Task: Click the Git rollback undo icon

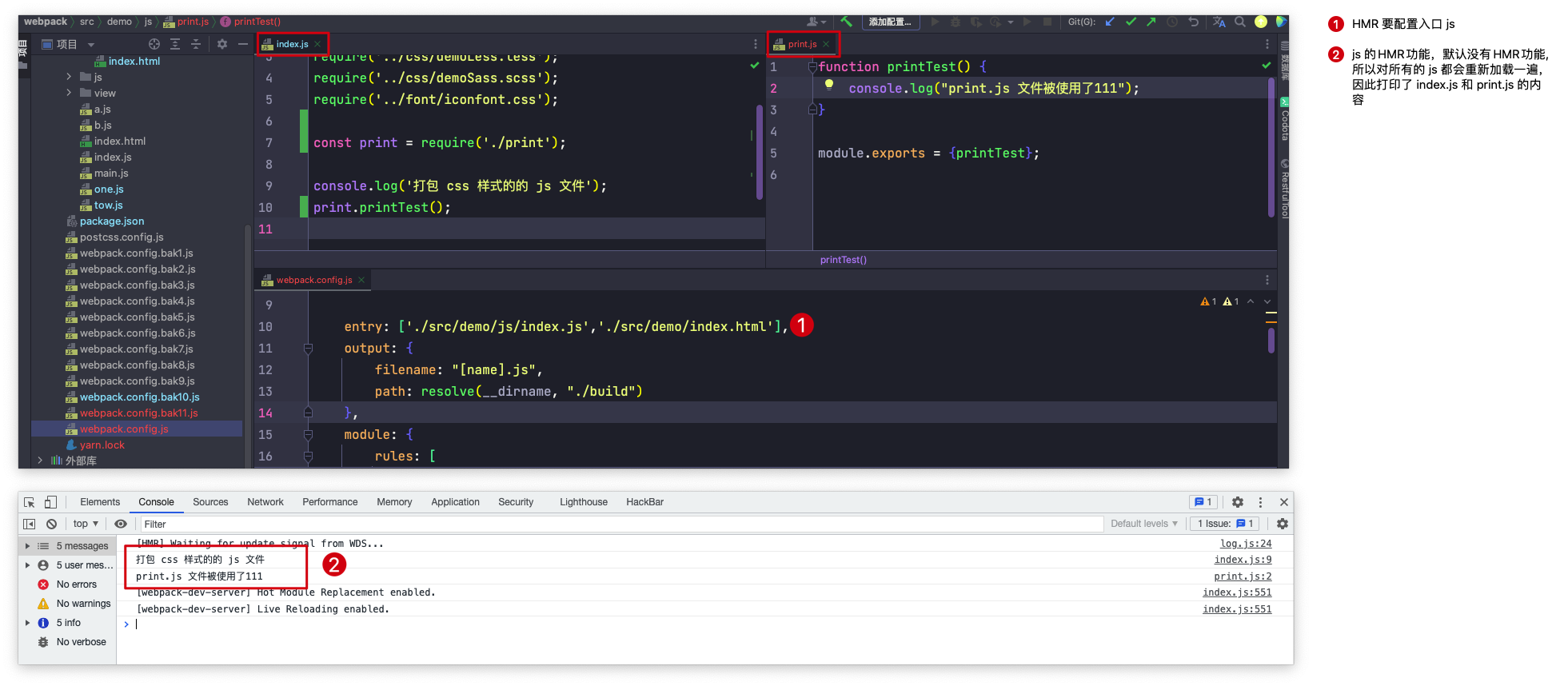Action: coord(1194,22)
